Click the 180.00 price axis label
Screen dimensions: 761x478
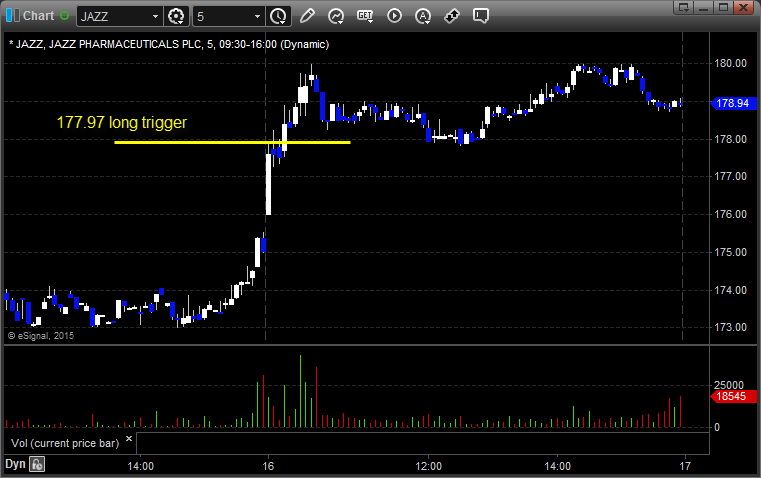coord(730,63)
